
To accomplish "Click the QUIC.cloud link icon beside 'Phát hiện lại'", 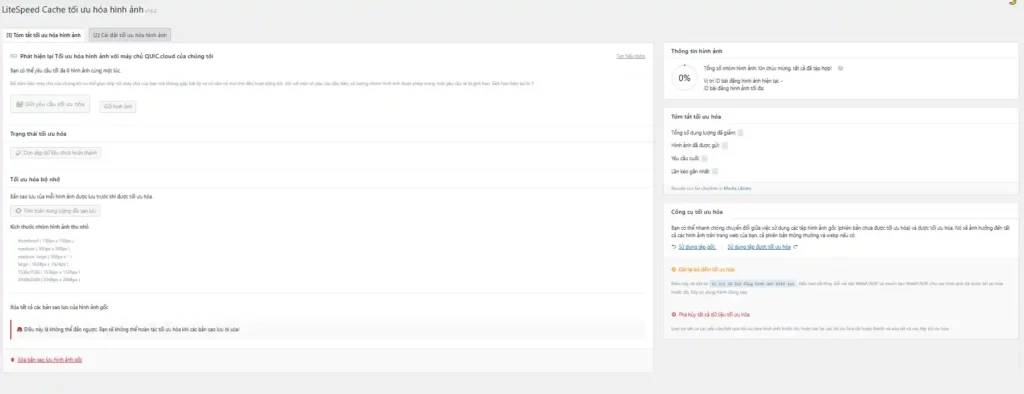I will pos(14,57).
